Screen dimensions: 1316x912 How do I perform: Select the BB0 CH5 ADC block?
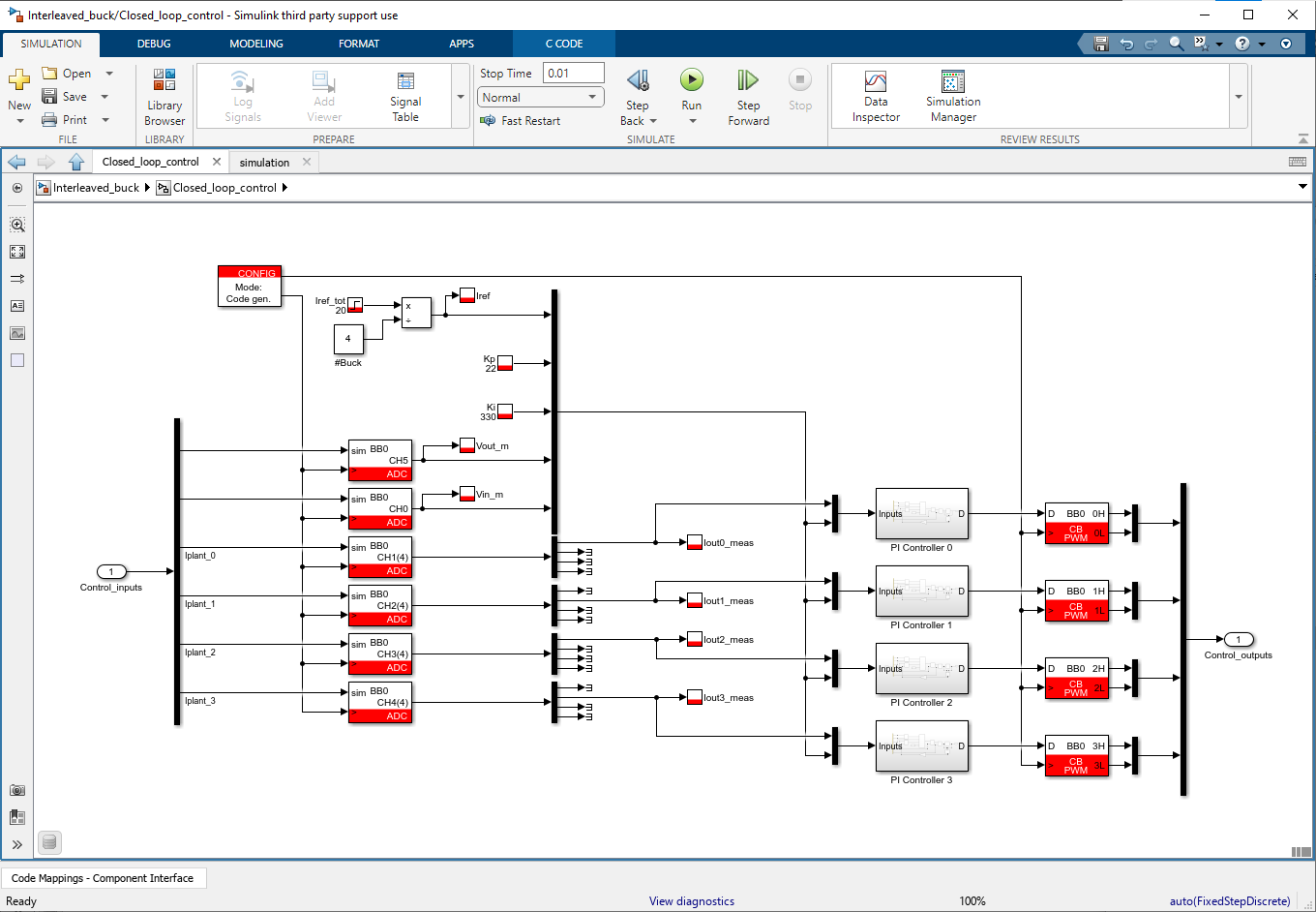(380, 461)
